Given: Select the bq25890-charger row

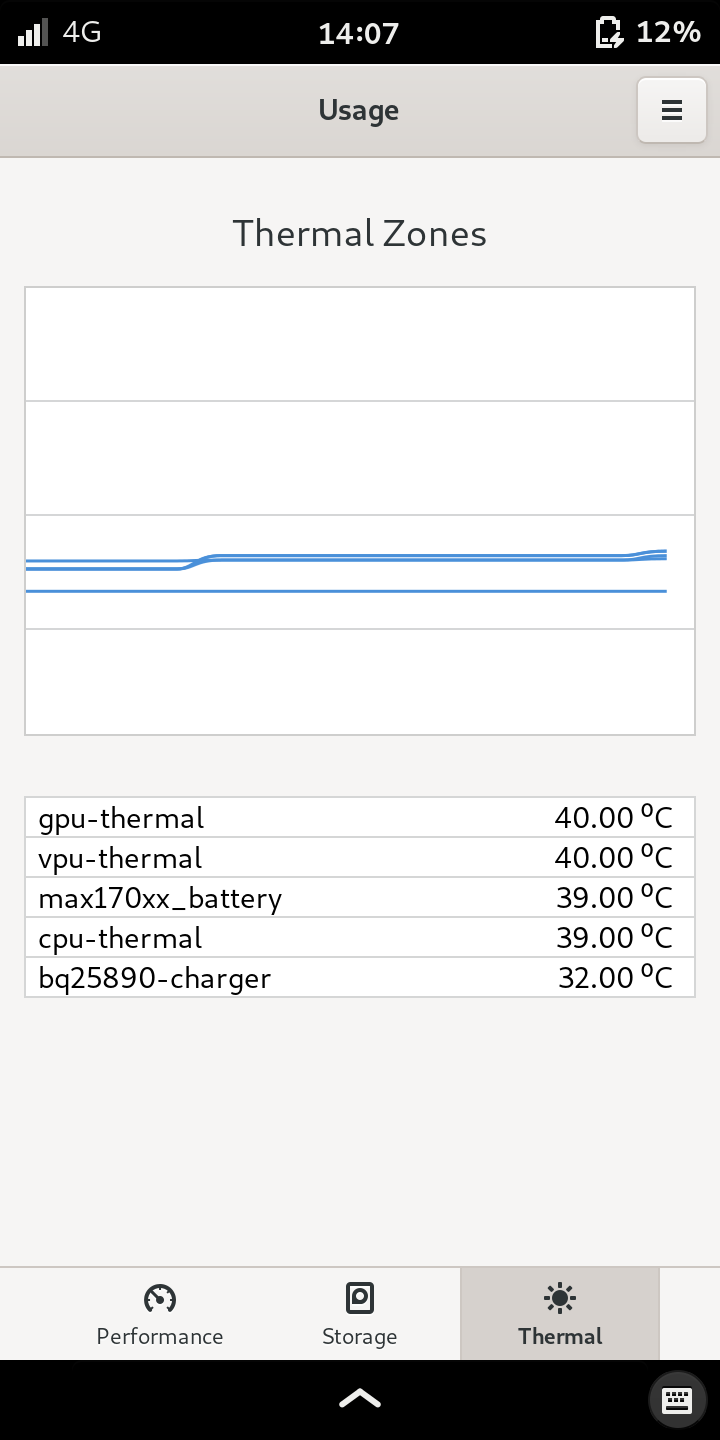Looking at the screenshot, I should point(360,977).
